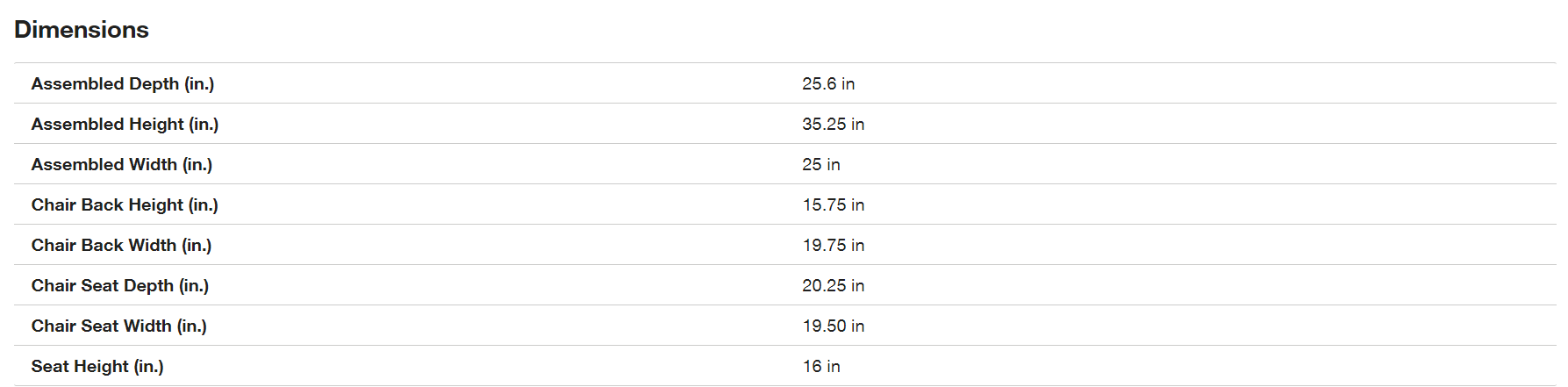Click the 35.25 in height value
The height and width of the screenshot is (387, 1568).
click(834, 124)
